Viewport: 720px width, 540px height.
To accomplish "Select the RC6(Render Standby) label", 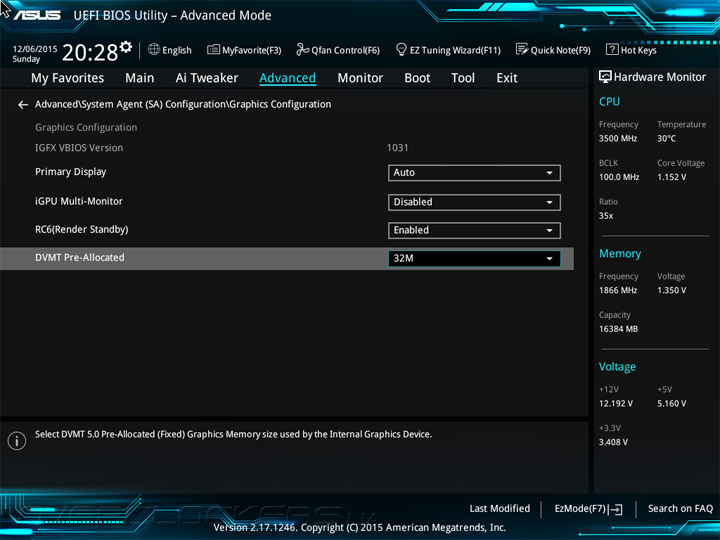I will (x=82, y=230).
